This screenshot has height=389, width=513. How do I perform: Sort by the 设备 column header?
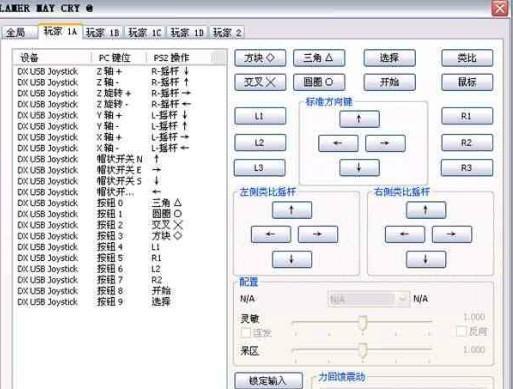point(52,58)
